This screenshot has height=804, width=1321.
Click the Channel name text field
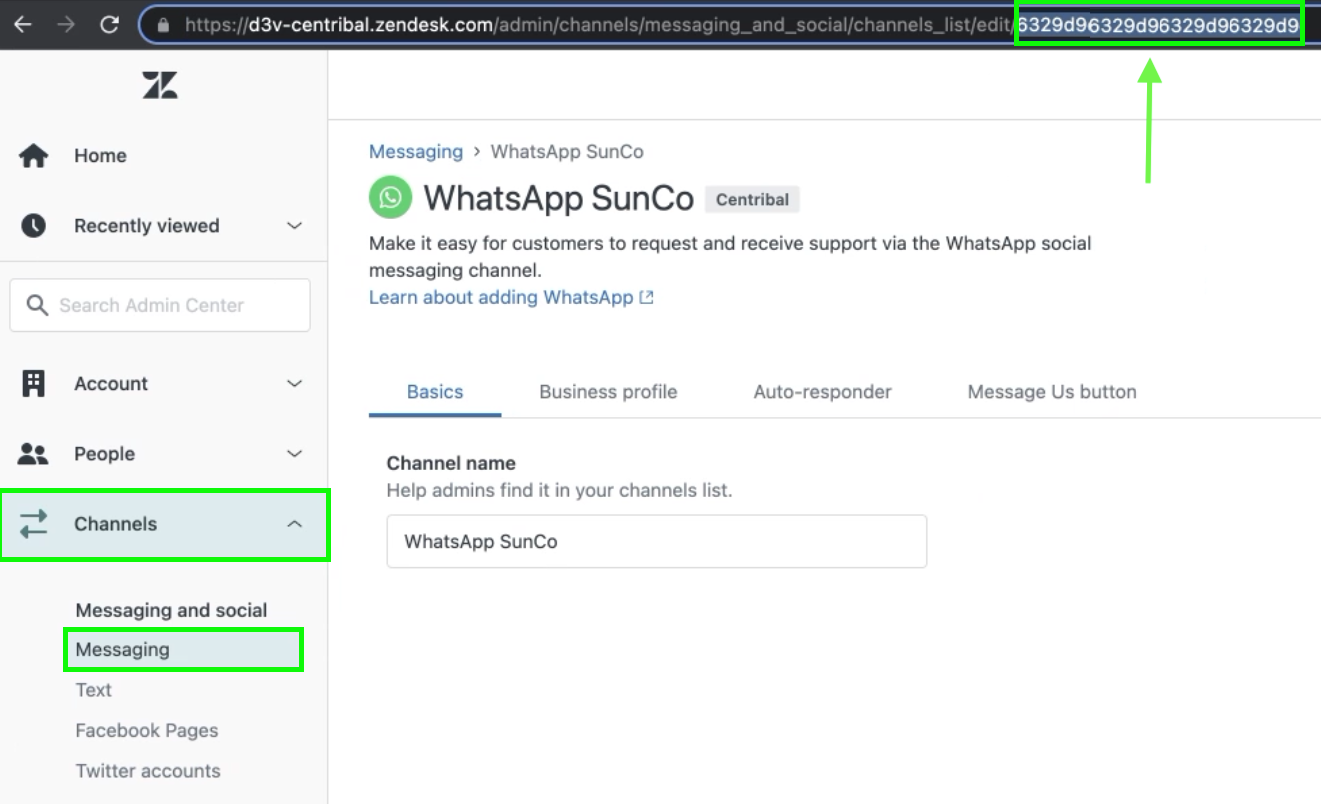pyautogui.click(x=656, y=542)
